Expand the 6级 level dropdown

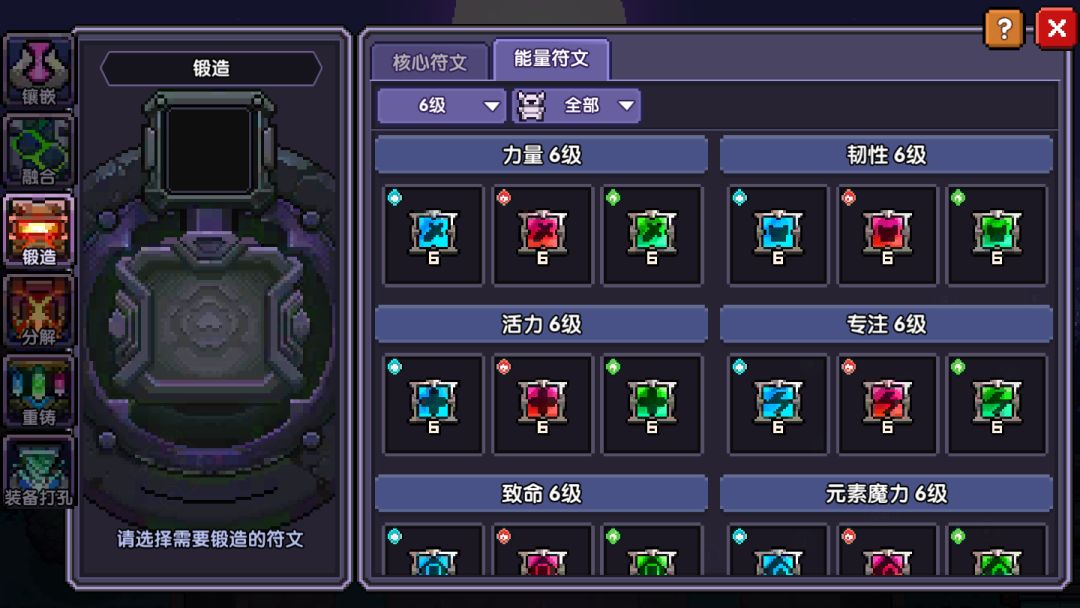coord(442,105)
